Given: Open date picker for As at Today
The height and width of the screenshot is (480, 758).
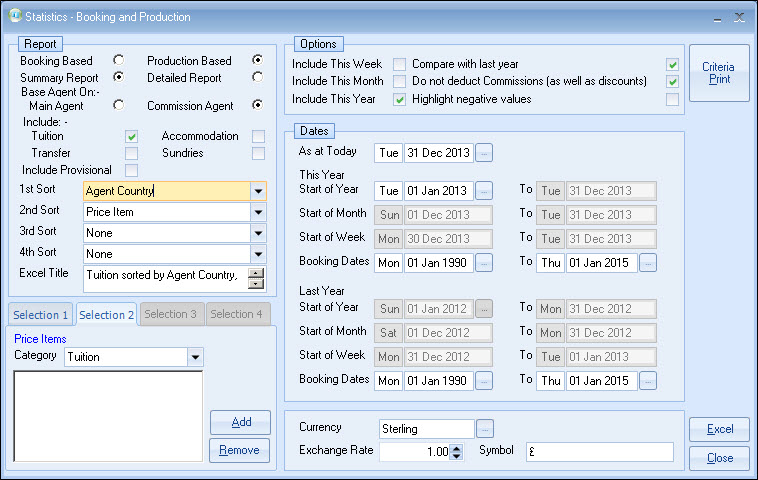Looking at the screenshot, I should (x=484, y=153).
